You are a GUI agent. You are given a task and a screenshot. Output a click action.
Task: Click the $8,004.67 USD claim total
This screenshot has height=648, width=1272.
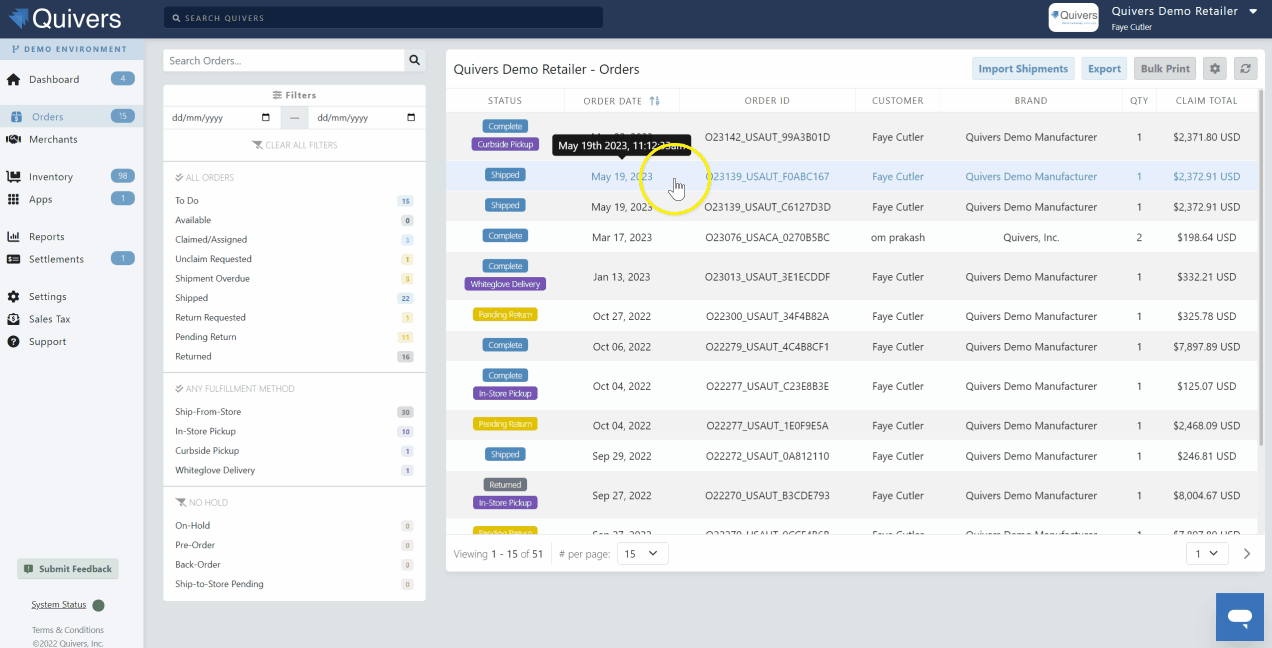point(1205,496)
